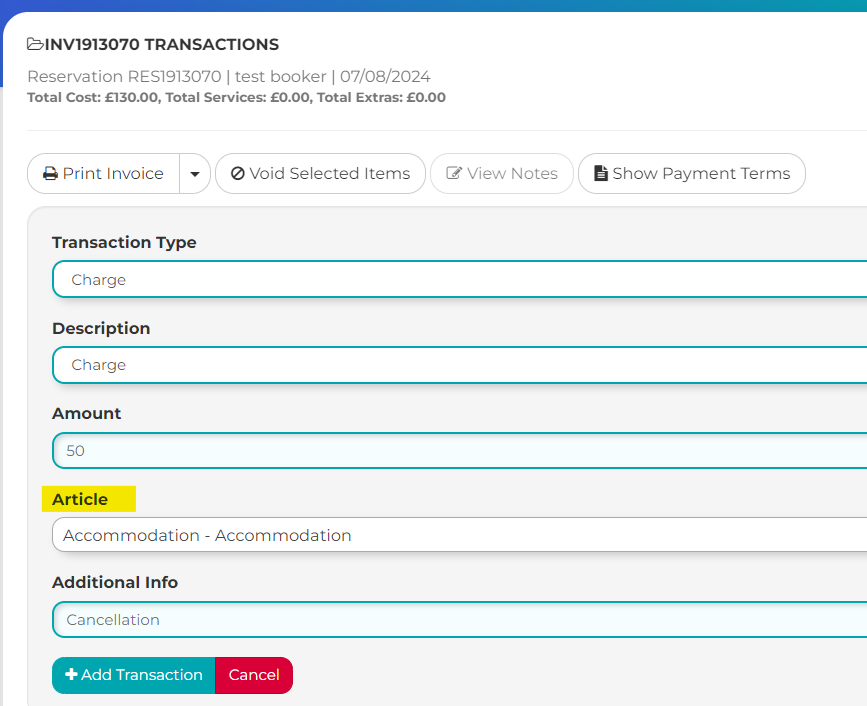Cancel the new transaction
Viewport: 867px width, 706px height.
pos(254,675)
